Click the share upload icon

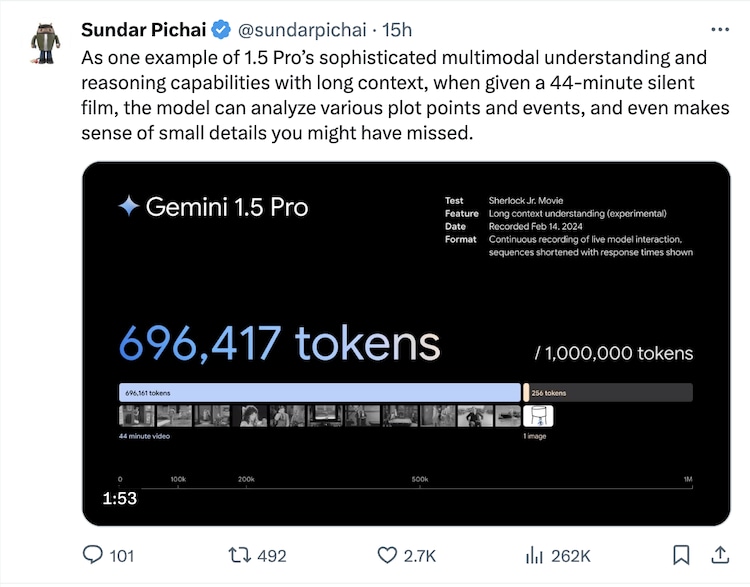point(718,554)
